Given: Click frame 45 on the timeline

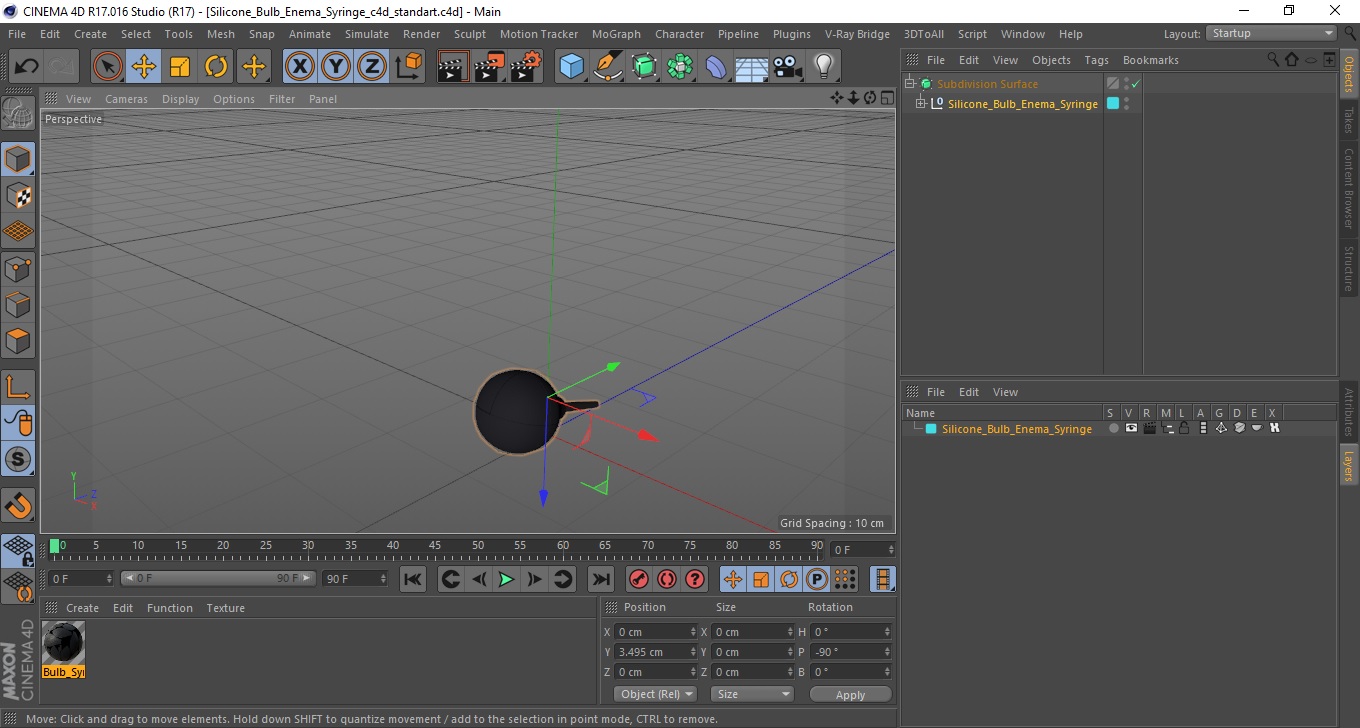Looking at the screenshot, I should pyautogui.click(x=434, y=547).
